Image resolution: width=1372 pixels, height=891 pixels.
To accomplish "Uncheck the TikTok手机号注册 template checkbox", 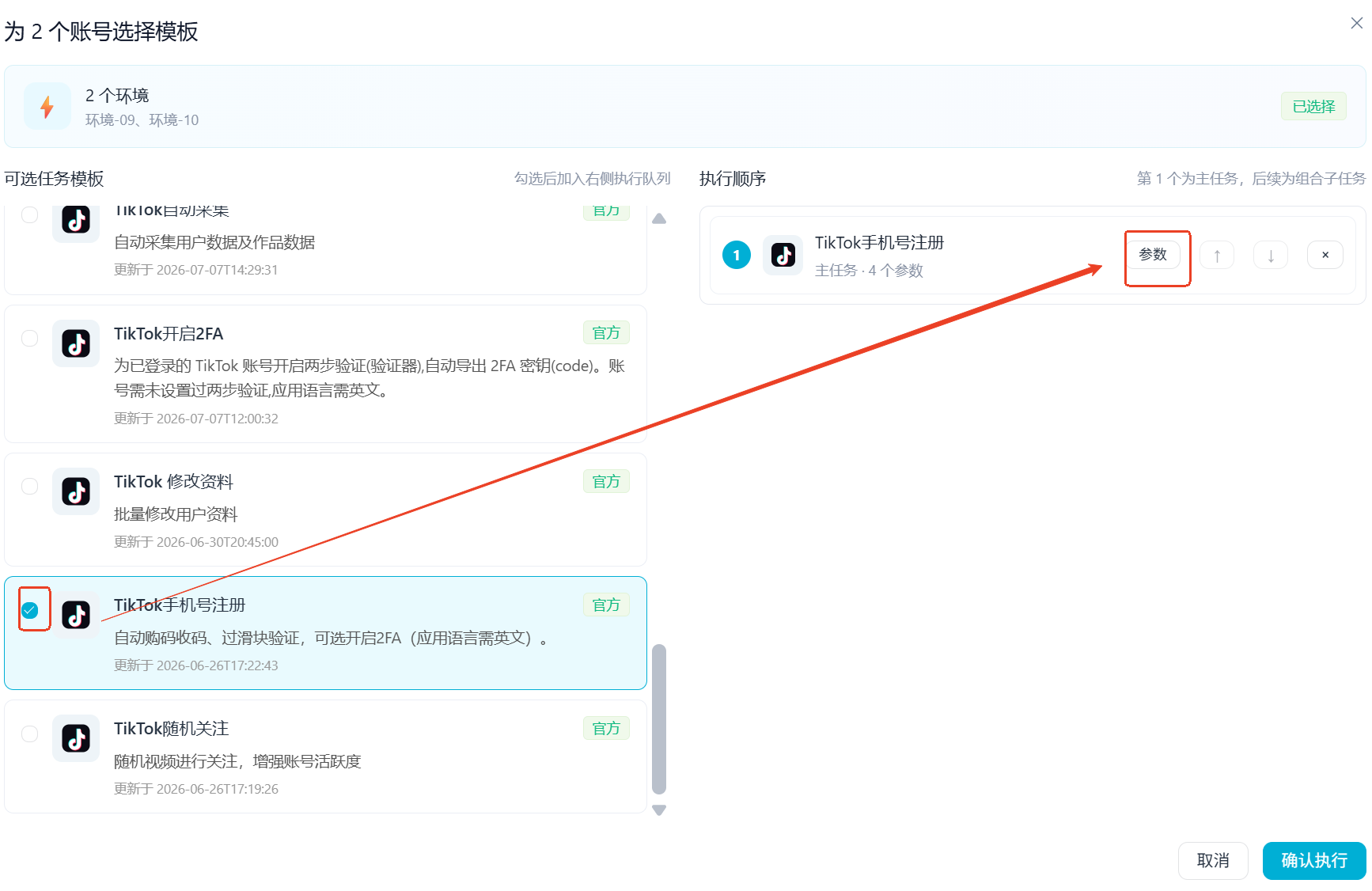I will point(29,610).
